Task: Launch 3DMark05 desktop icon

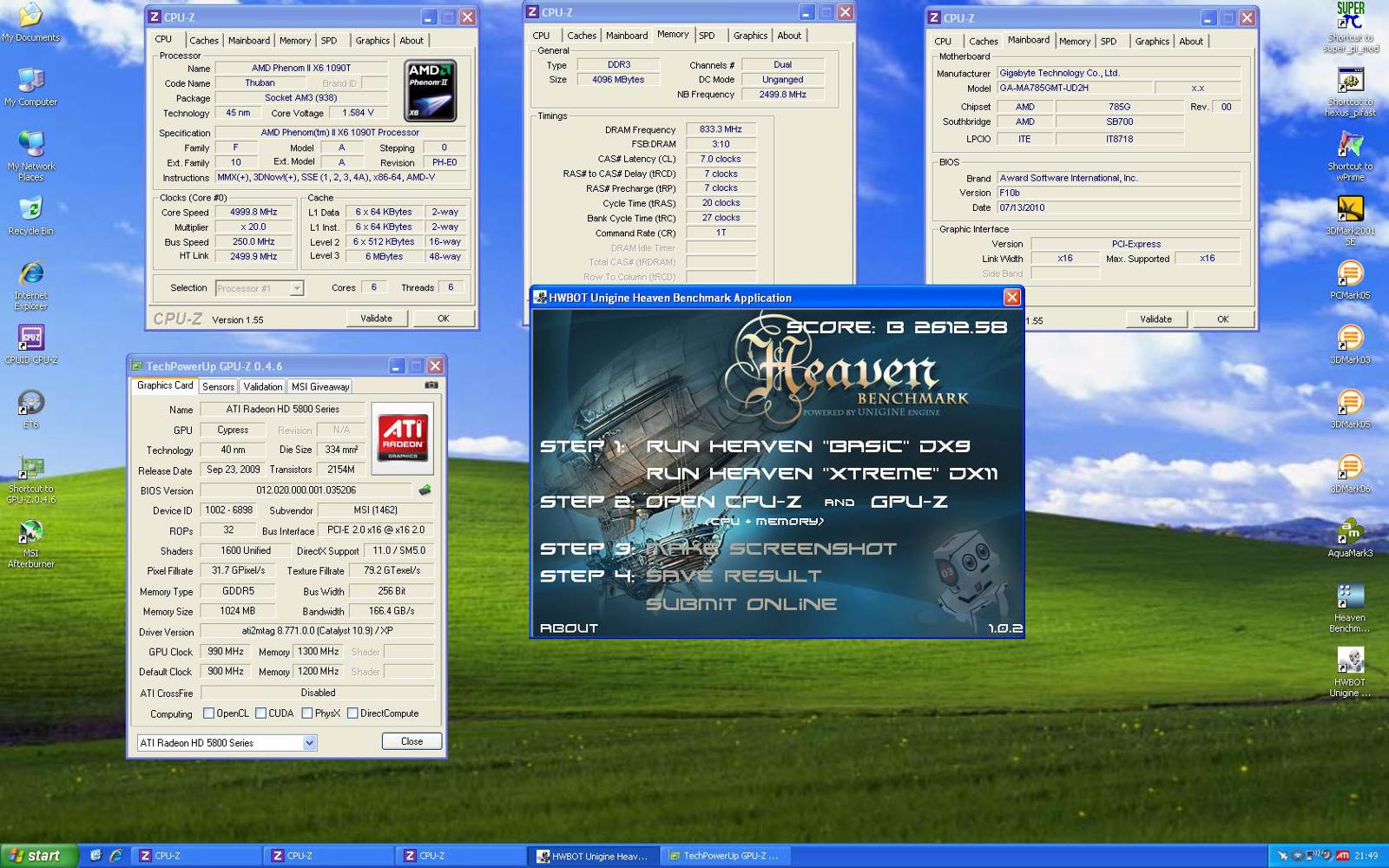Action: point(1350,408)
